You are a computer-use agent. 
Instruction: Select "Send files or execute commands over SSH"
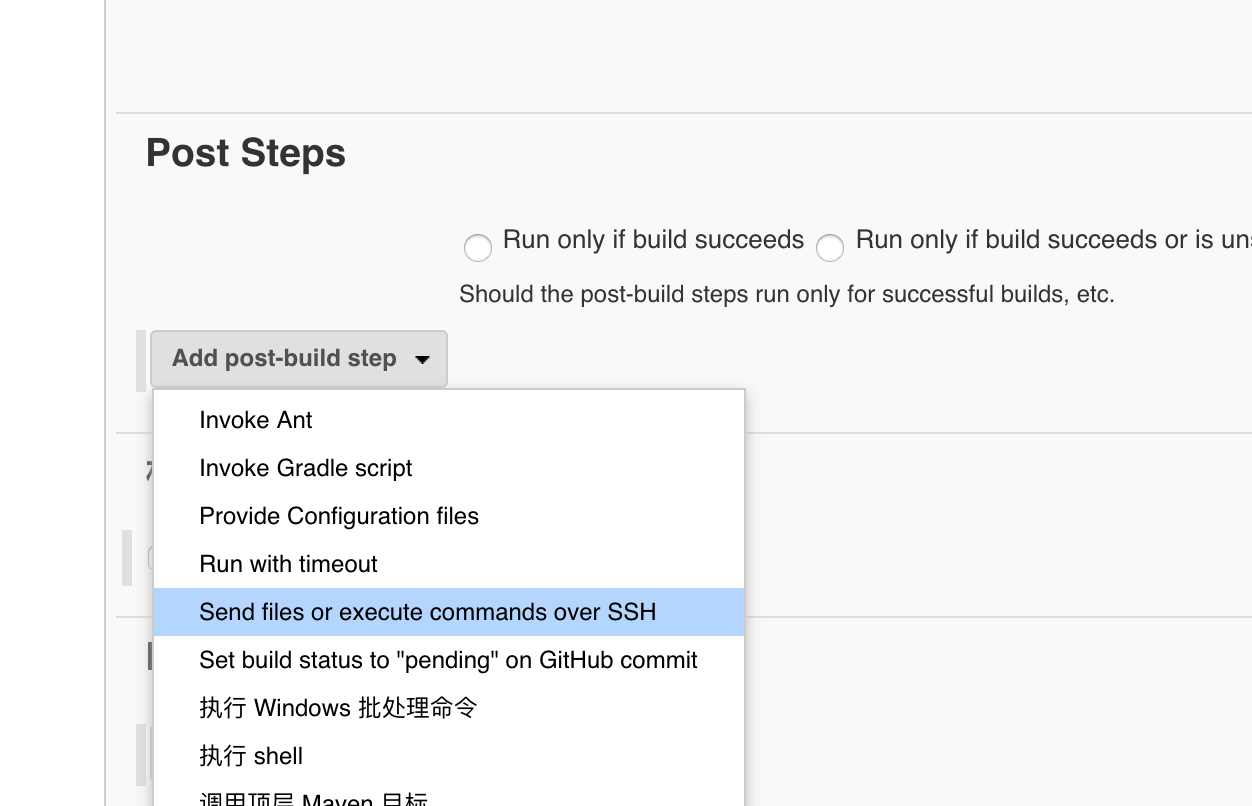tap(428, 612)
